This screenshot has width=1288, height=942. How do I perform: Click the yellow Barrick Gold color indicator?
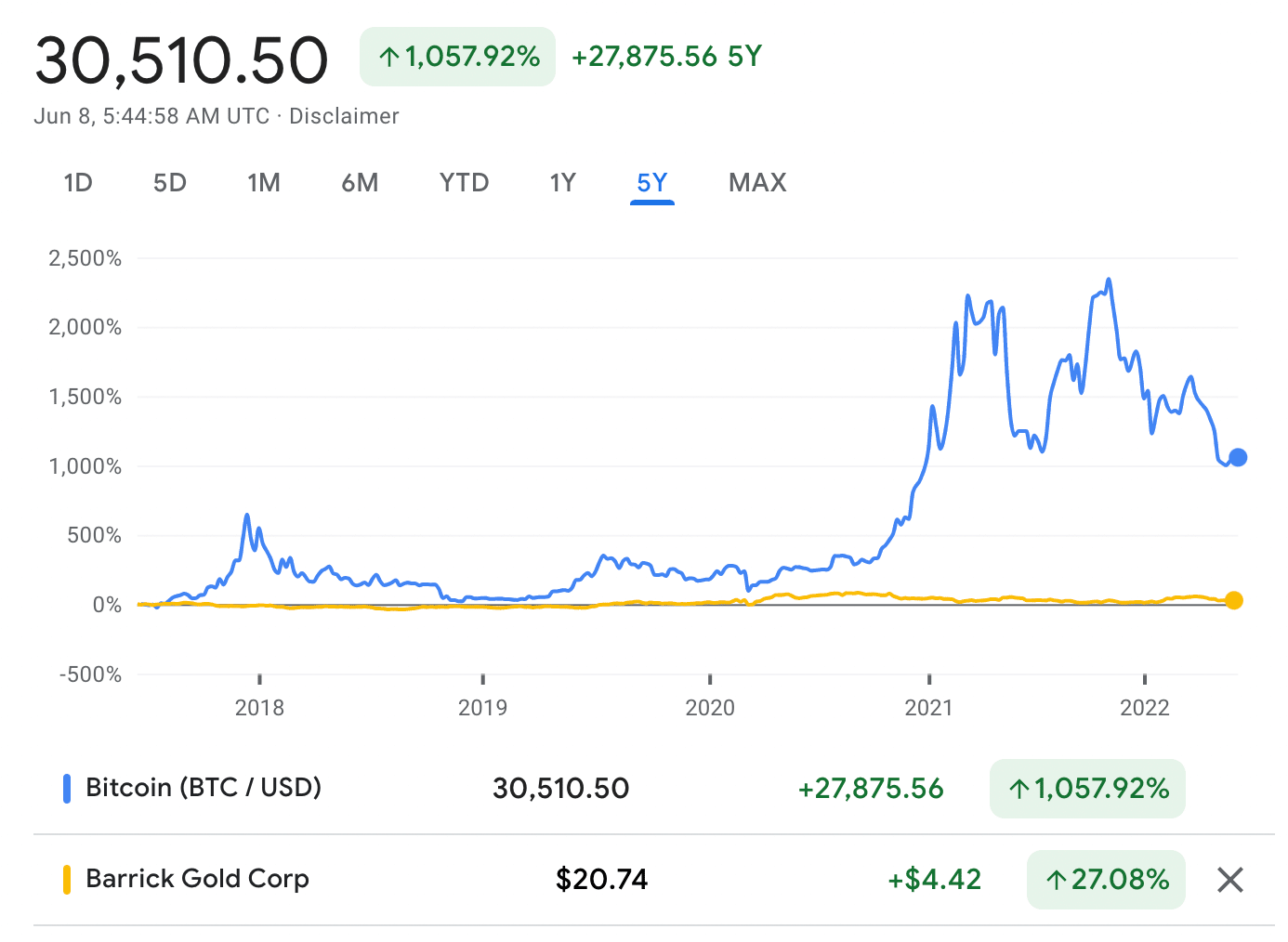(67, 880)
